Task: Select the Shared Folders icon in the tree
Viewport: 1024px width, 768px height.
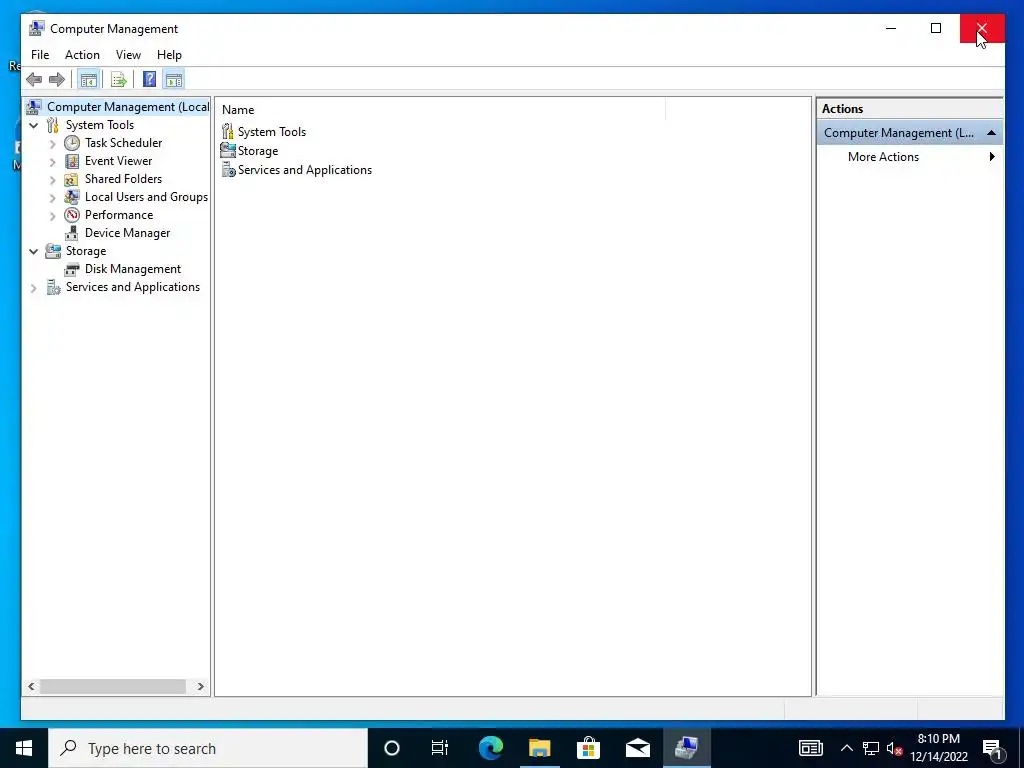Action: click(72, 179)
